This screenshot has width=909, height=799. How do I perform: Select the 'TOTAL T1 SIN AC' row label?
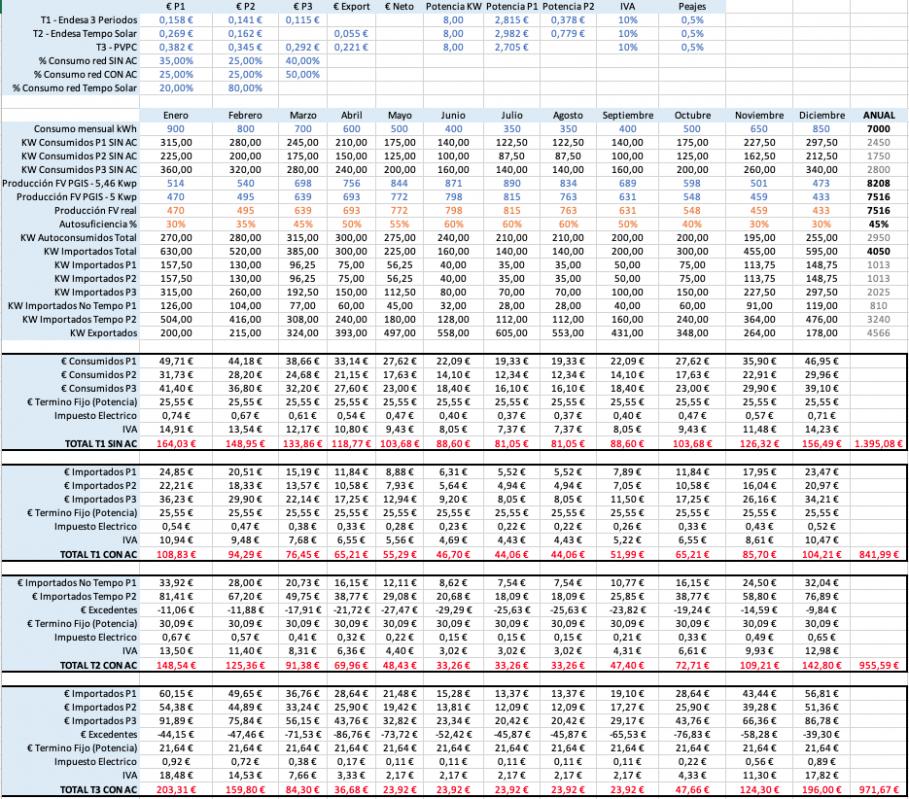coord(101,444)
